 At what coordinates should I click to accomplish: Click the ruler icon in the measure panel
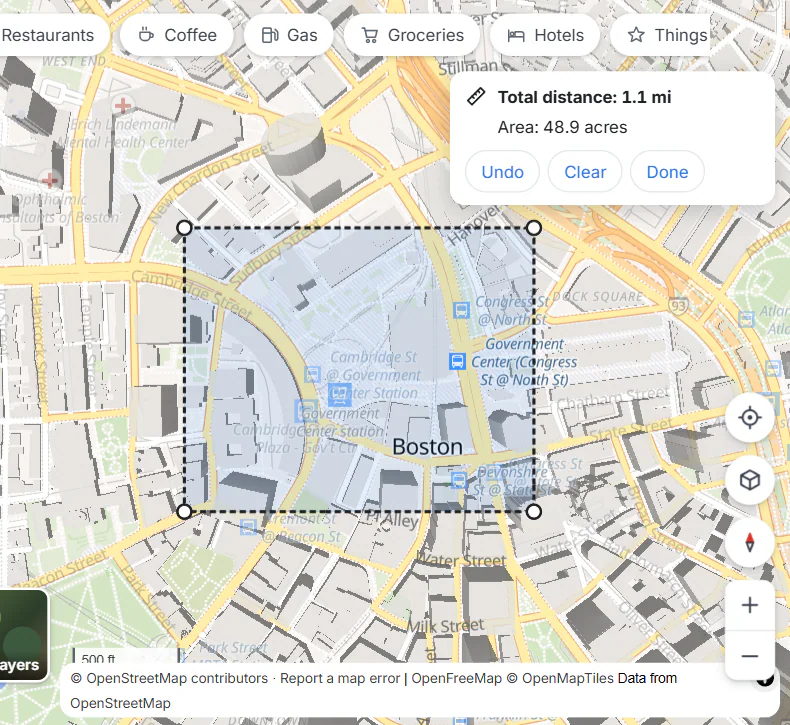click(476, 96)
